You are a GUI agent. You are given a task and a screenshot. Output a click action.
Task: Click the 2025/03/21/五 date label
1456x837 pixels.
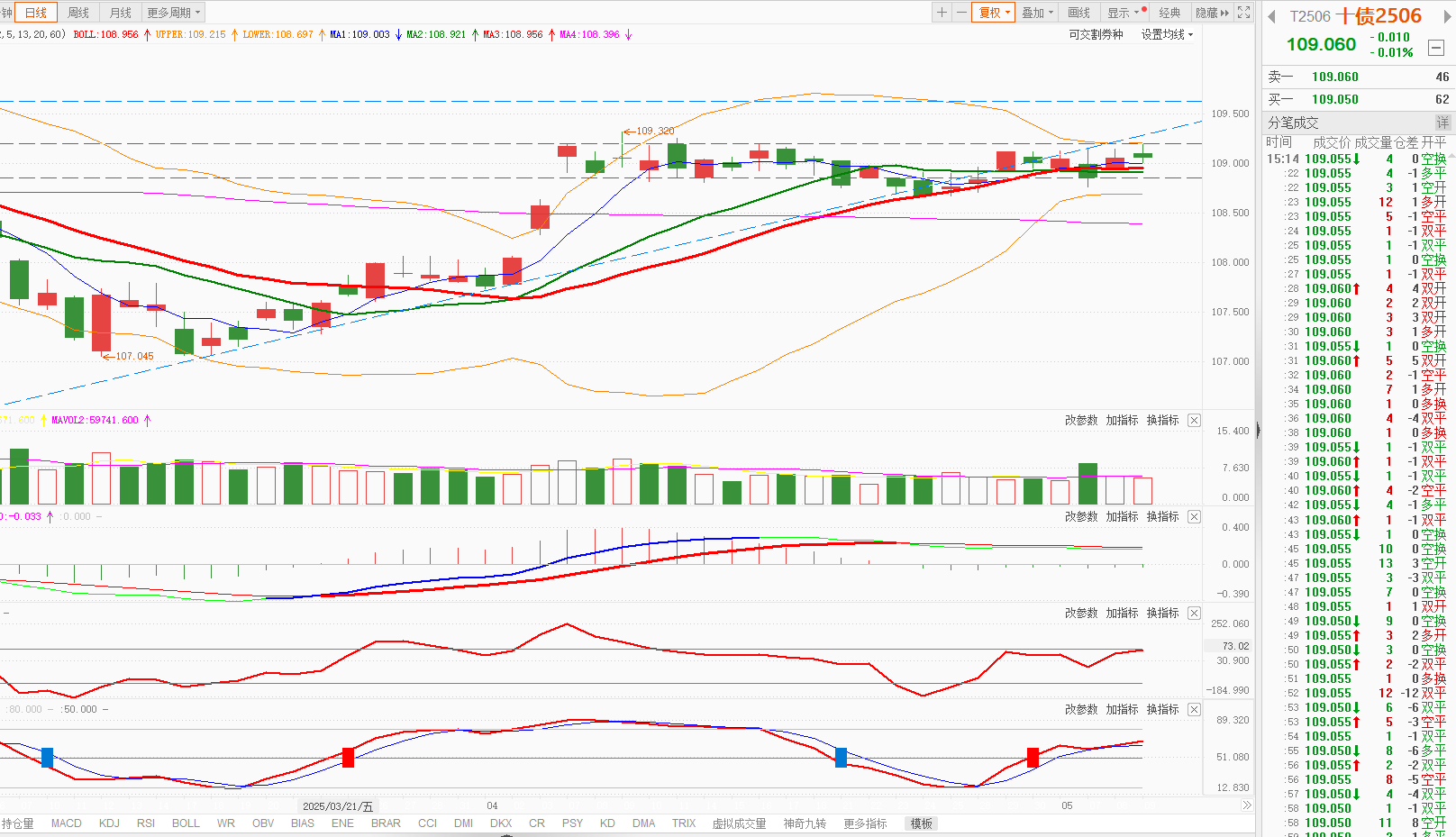click(x=338, y=805)
